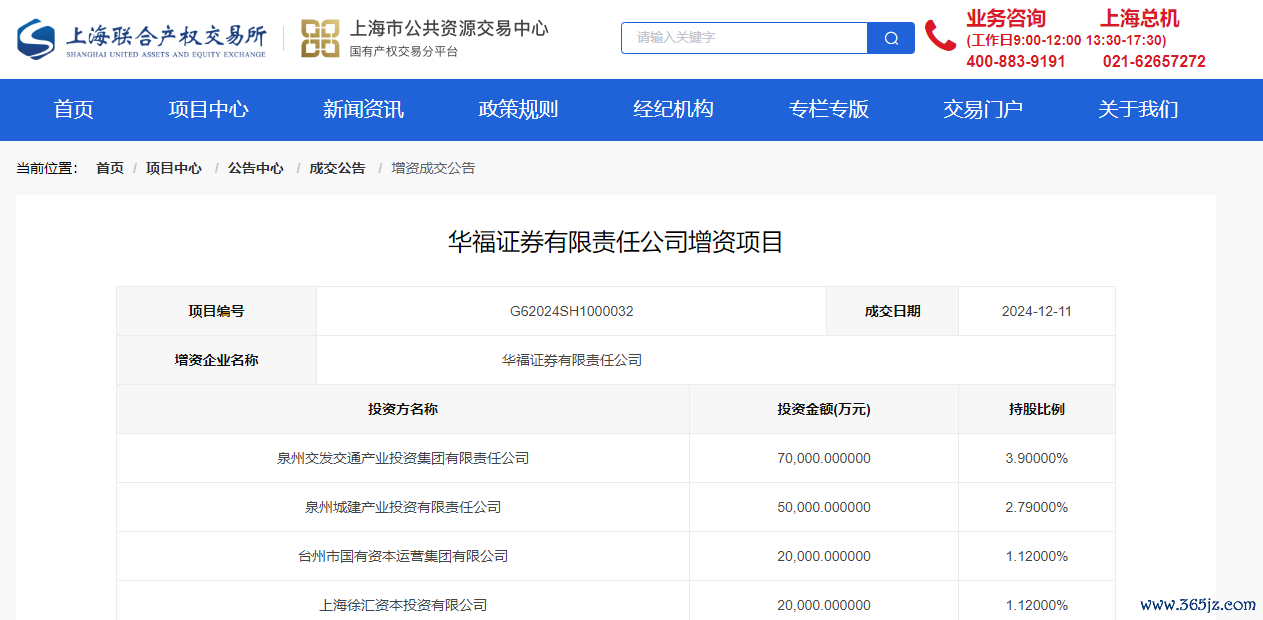This screenshot has height=620, width=1263.
Task: Click the 持股比例 column header
Action: (1037, 409)
